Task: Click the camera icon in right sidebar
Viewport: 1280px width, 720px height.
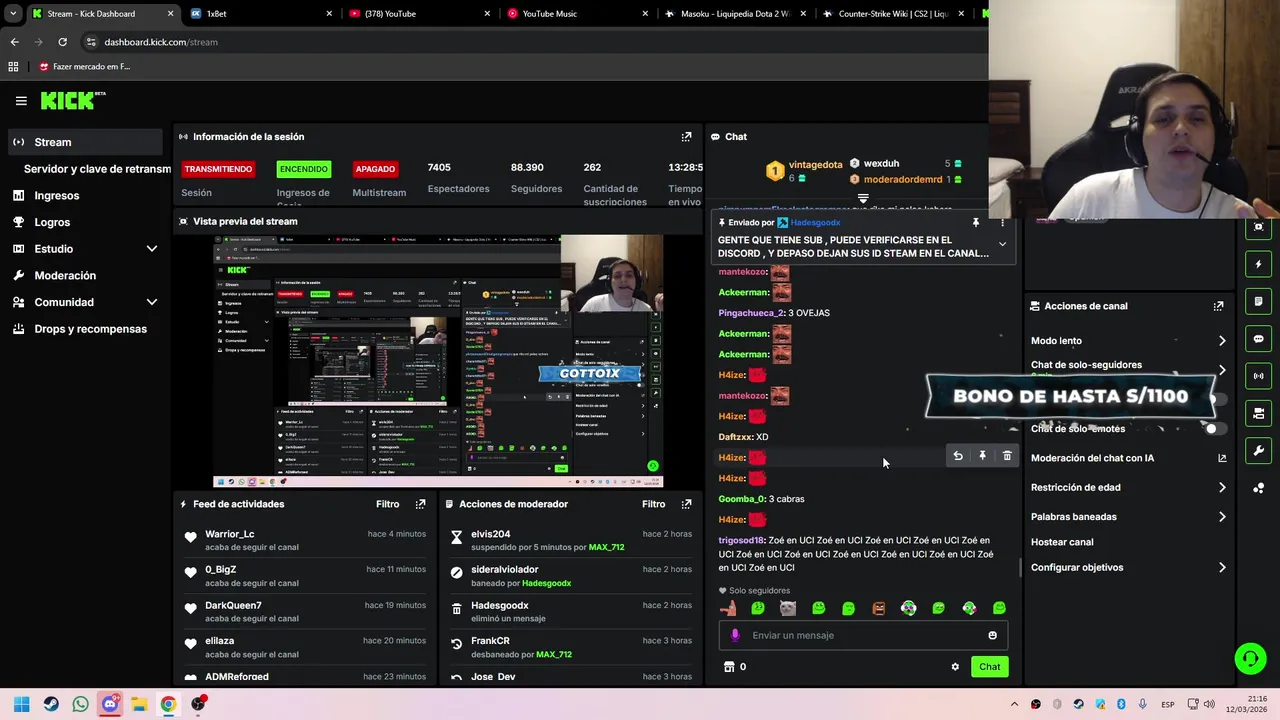Action: [x=1258, y=413]
